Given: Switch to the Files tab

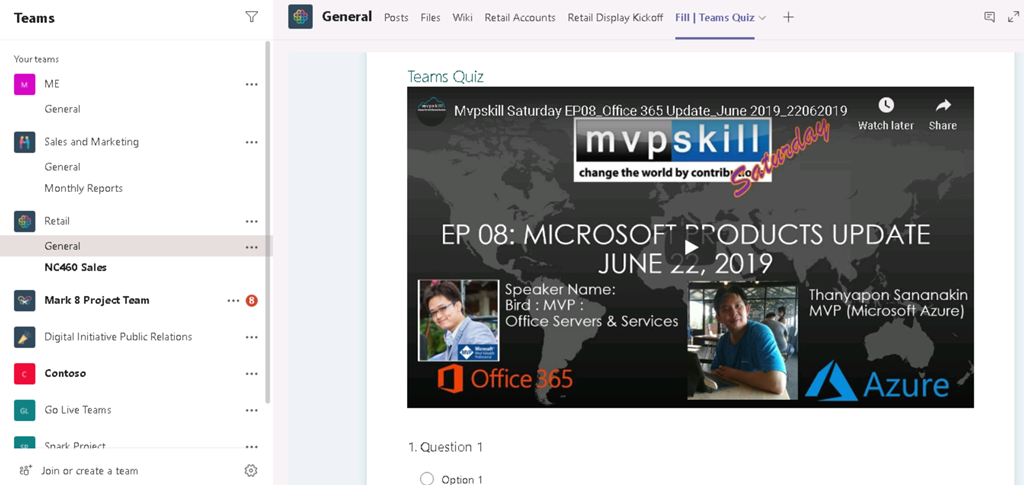Looking at the screenshot, I should pos(430,18).
